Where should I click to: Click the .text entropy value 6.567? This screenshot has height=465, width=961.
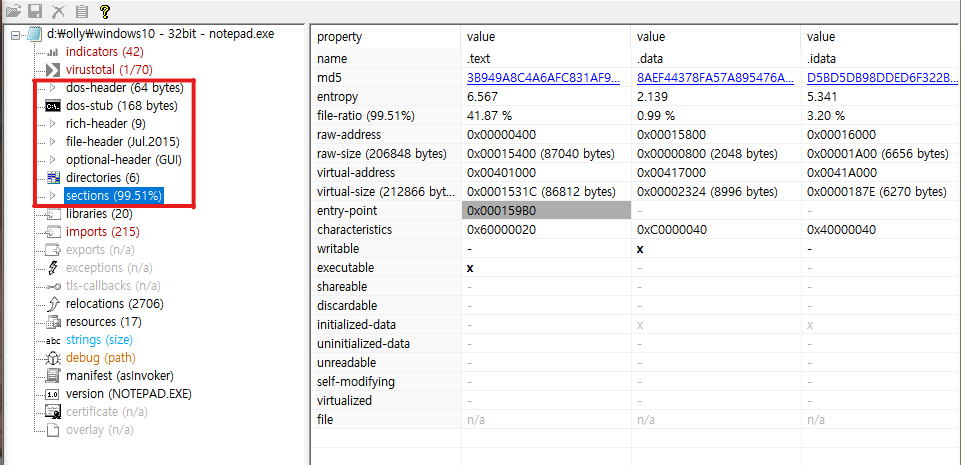pos(482,97)
